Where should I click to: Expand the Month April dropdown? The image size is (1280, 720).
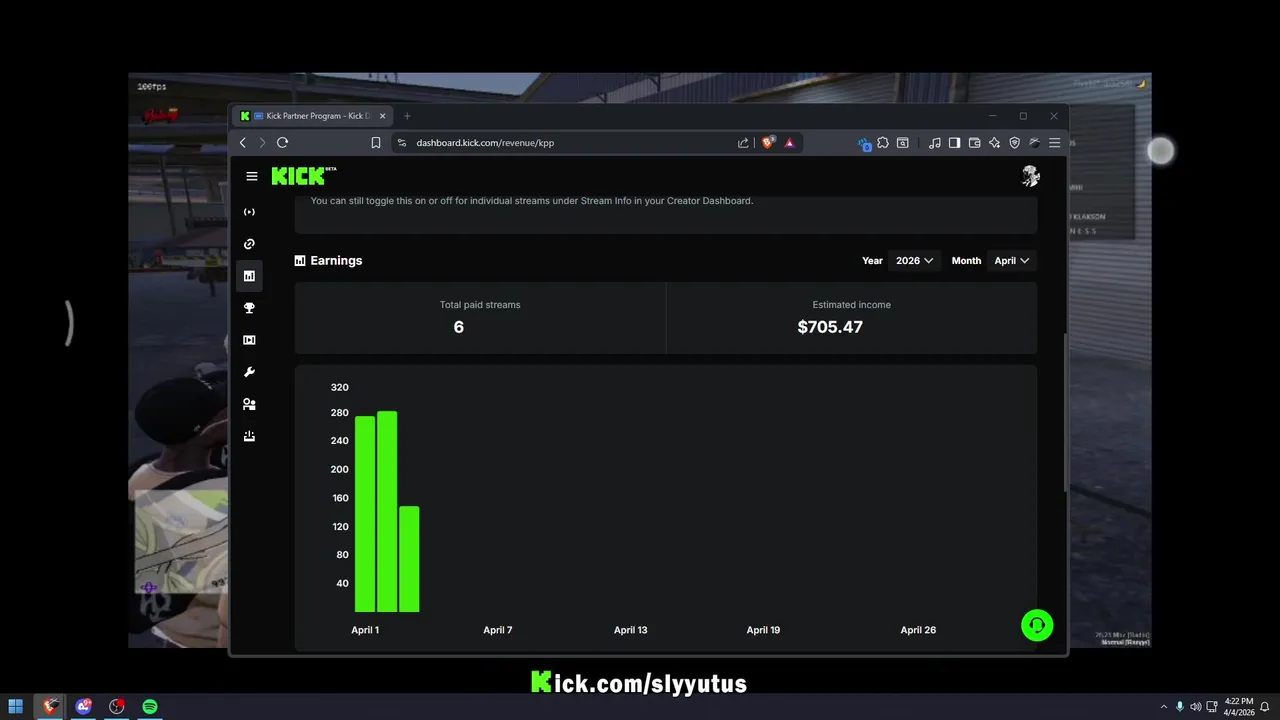[x=1011, y=261]
